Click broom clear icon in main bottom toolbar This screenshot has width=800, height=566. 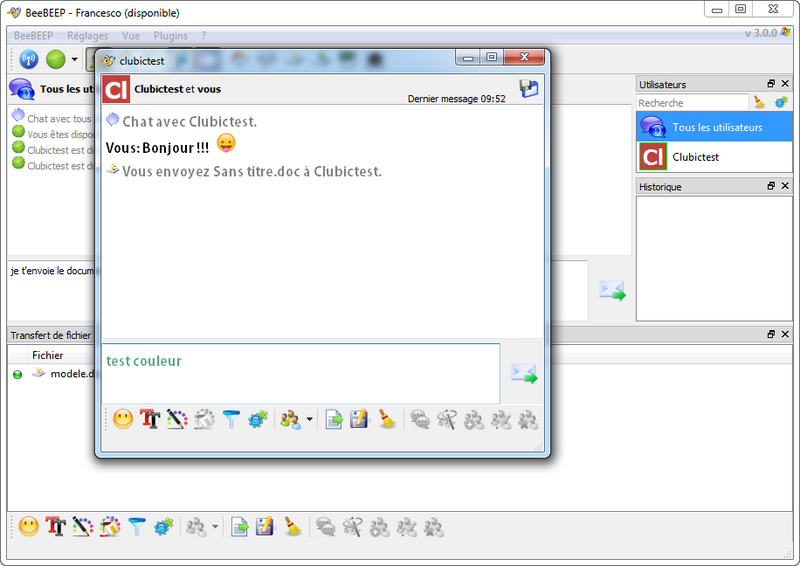pyautogui.click(x=293, y=526)
